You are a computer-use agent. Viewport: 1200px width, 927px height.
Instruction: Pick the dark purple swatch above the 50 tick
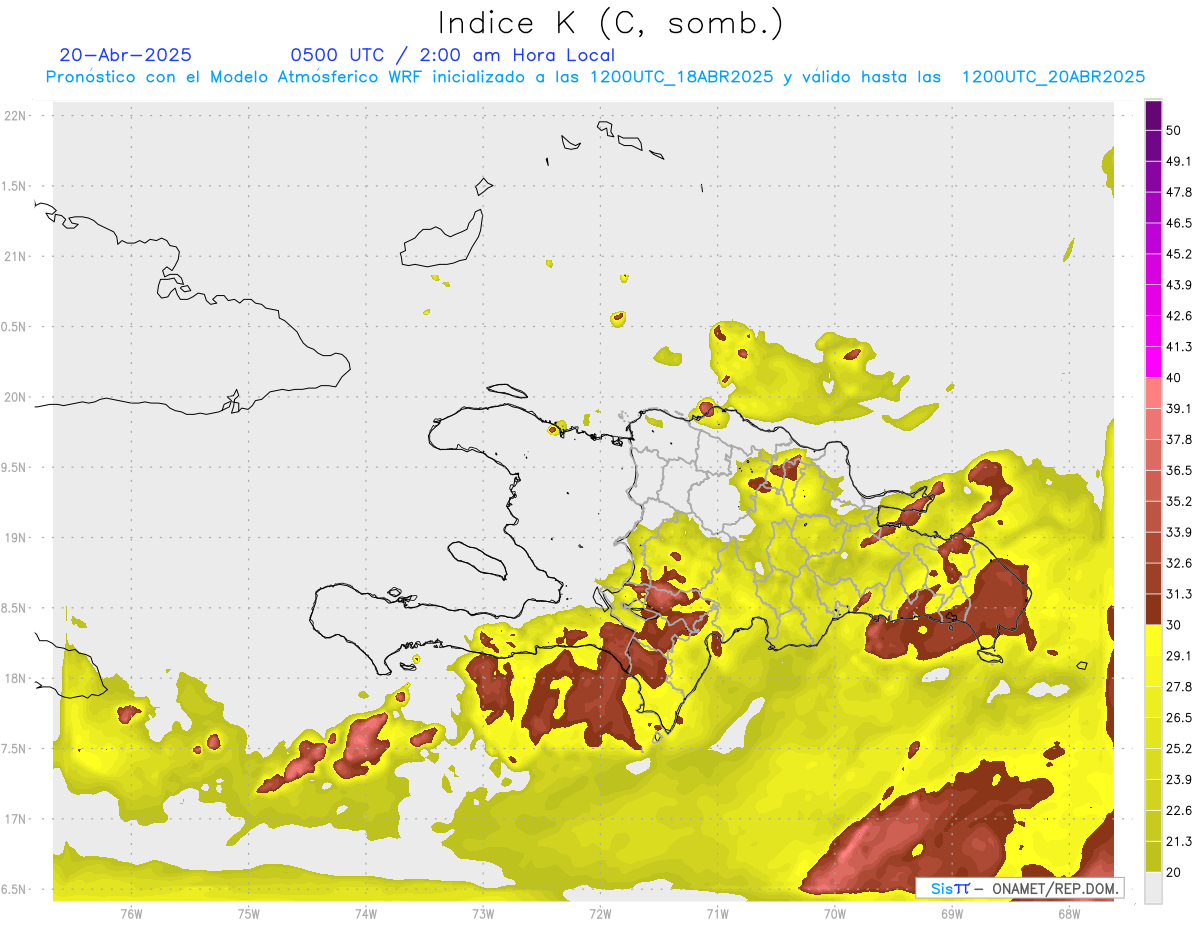[1153, 116]
